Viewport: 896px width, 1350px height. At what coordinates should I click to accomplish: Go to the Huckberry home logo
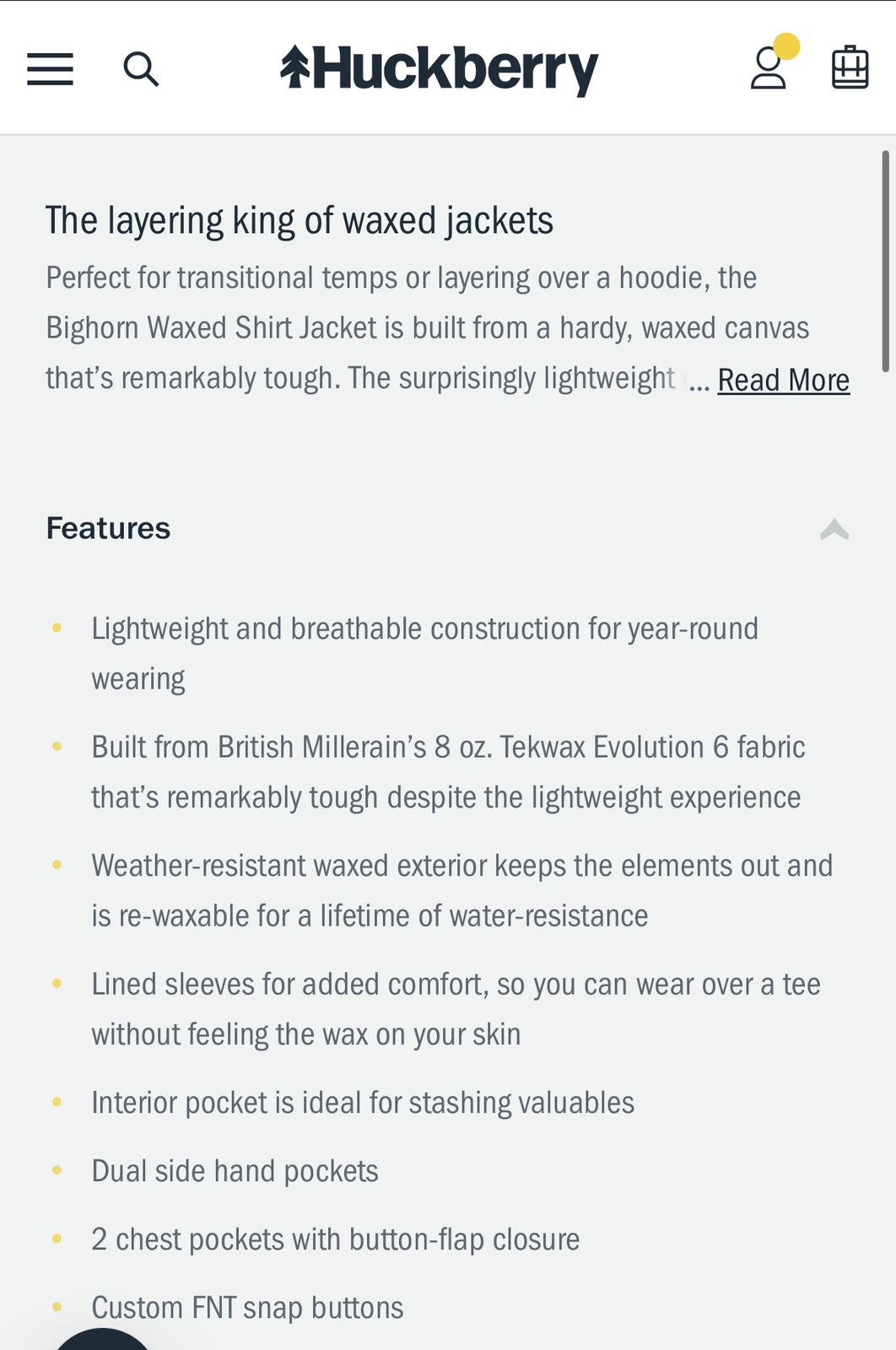point(439,69)
